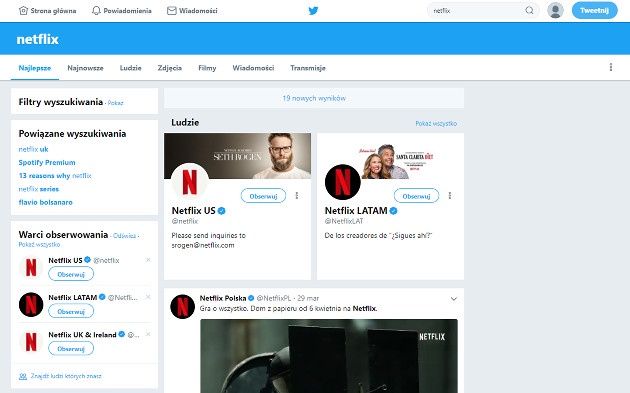
Task: Click Odśwież in Warci obserwowania
Action: [125, 236]
